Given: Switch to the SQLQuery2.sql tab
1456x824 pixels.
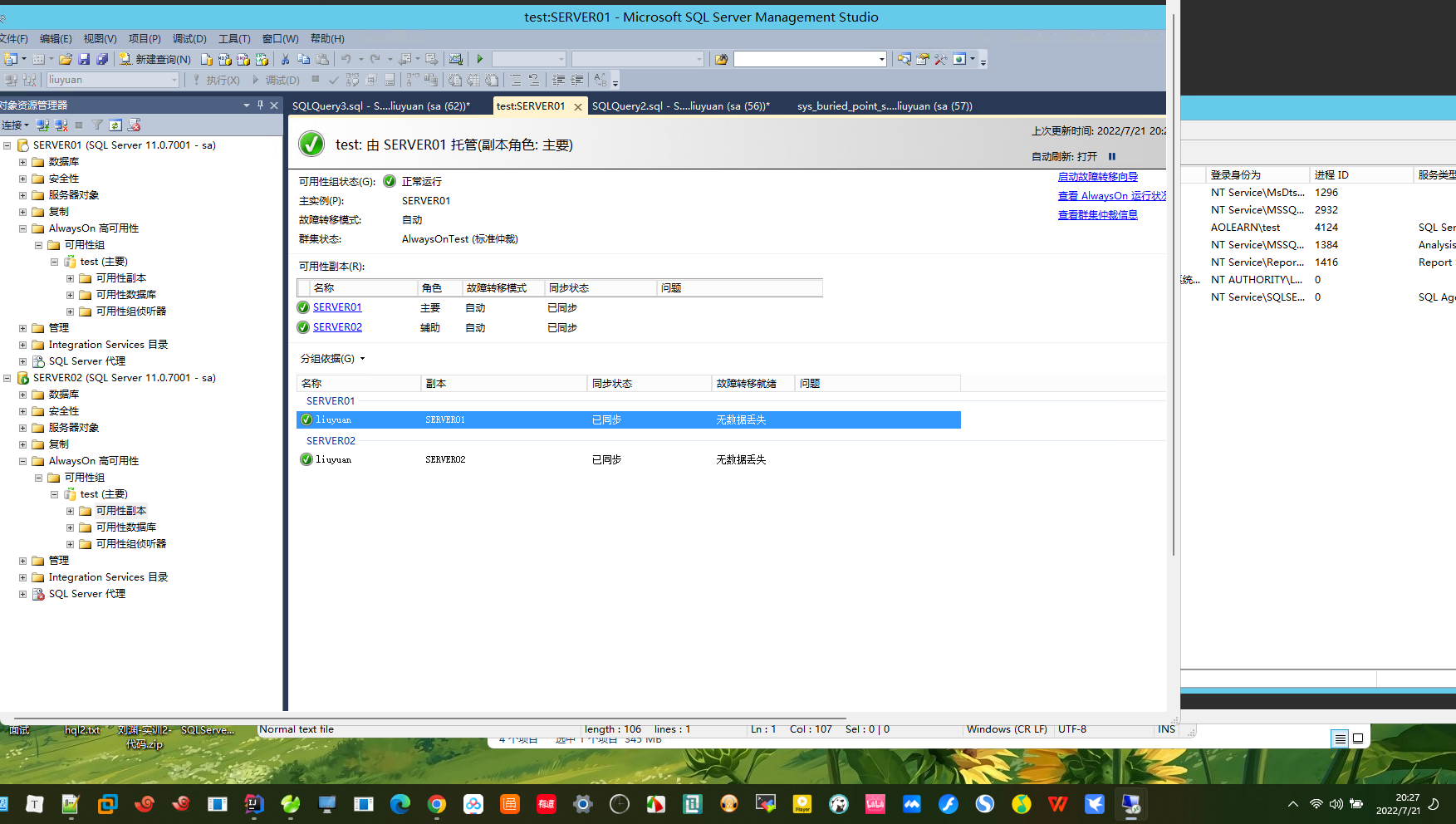Looking at the screenshot, I should 681,106.
